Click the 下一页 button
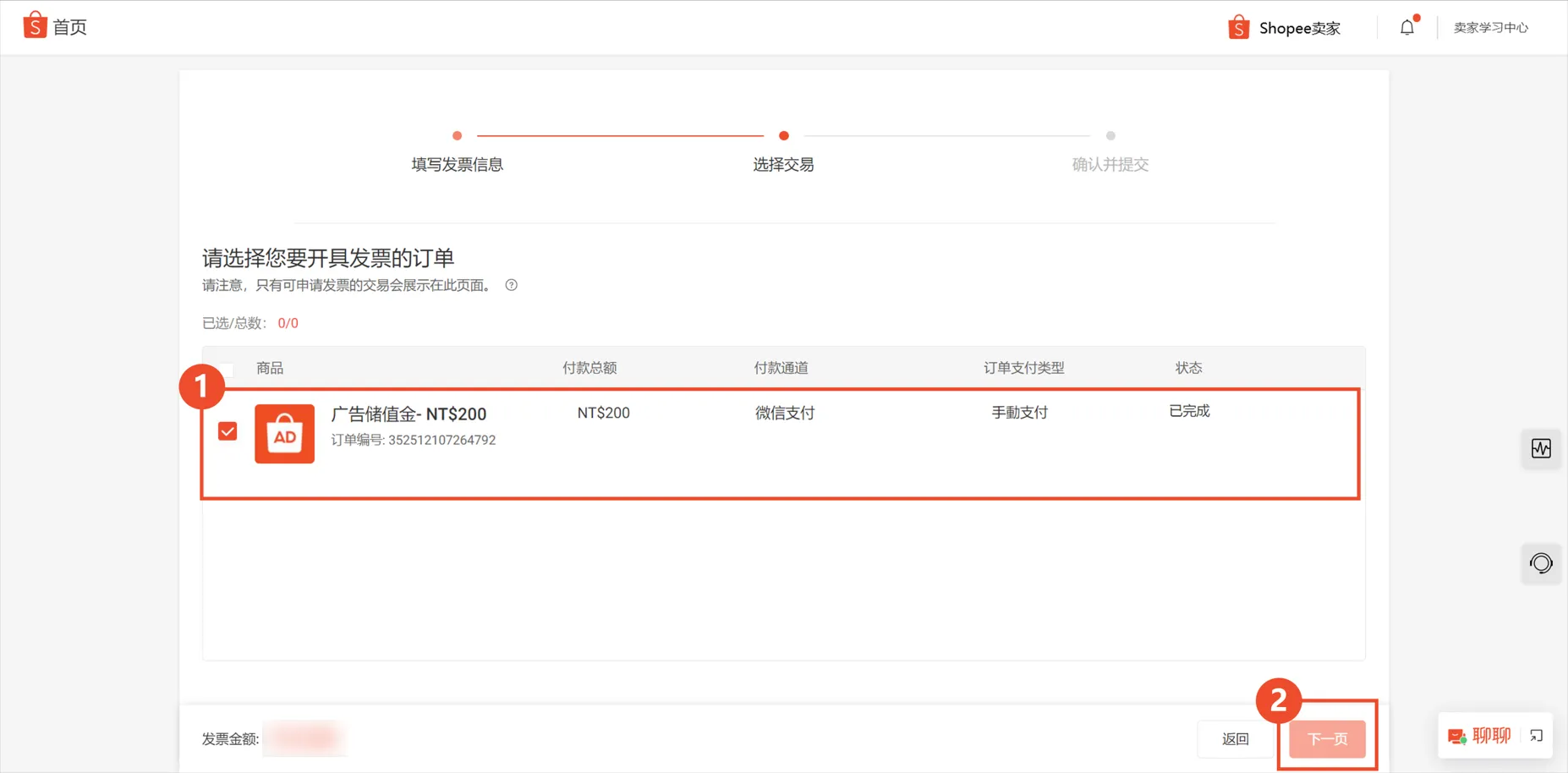Image resolution: width=1568 pixels, height=773 pixels. pyautogui.click(x=1327, y=738)
